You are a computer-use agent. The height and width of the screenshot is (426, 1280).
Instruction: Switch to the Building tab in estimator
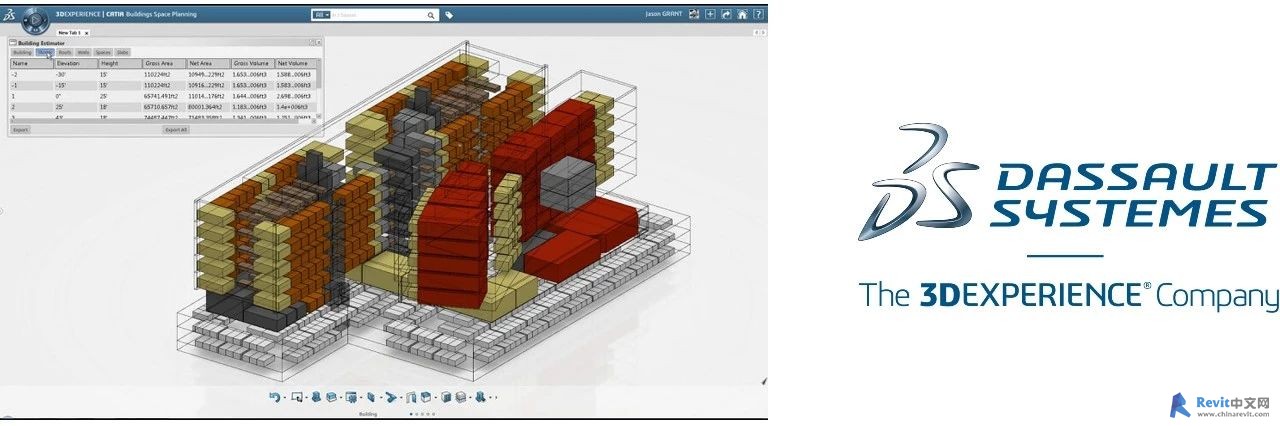point(22,52)
